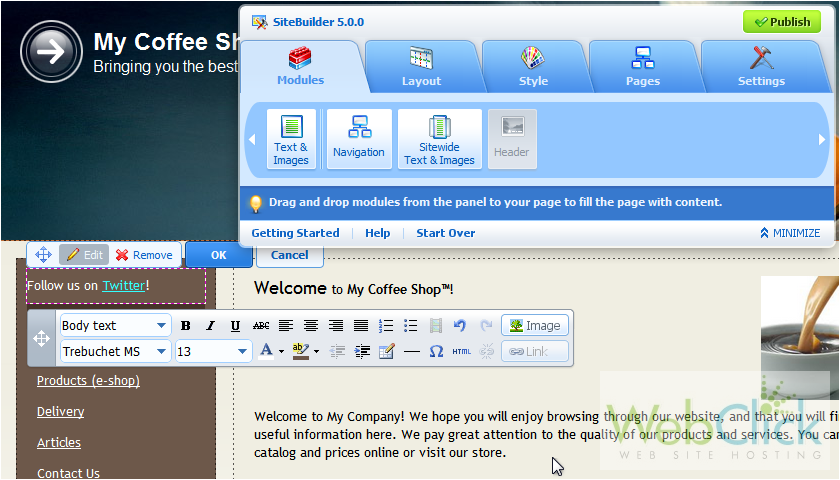This screenshot has height=480, width=840.
Task: Align text left
Action: click(x=286, y=326)
